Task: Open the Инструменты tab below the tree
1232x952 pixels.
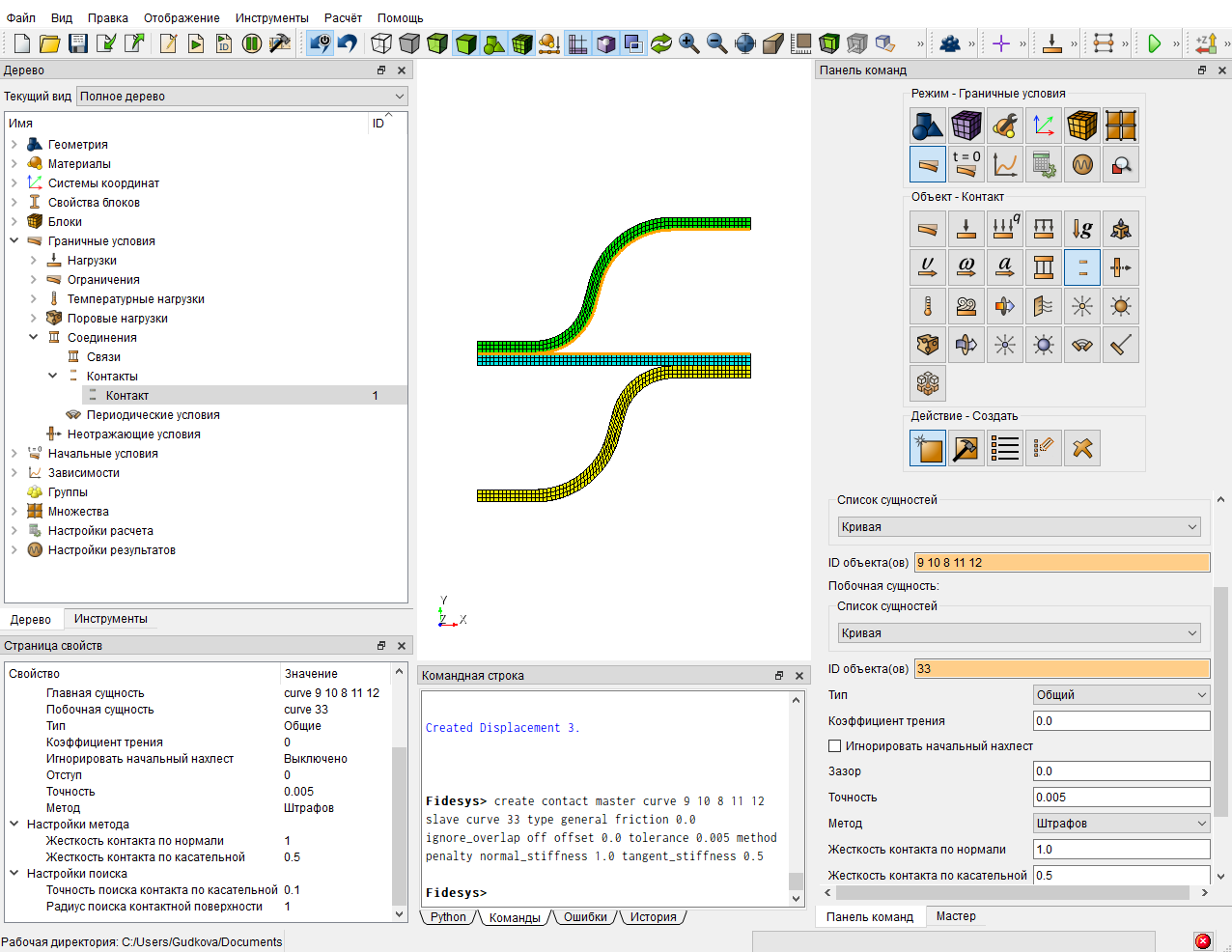Action: click(x=111, y=619)
